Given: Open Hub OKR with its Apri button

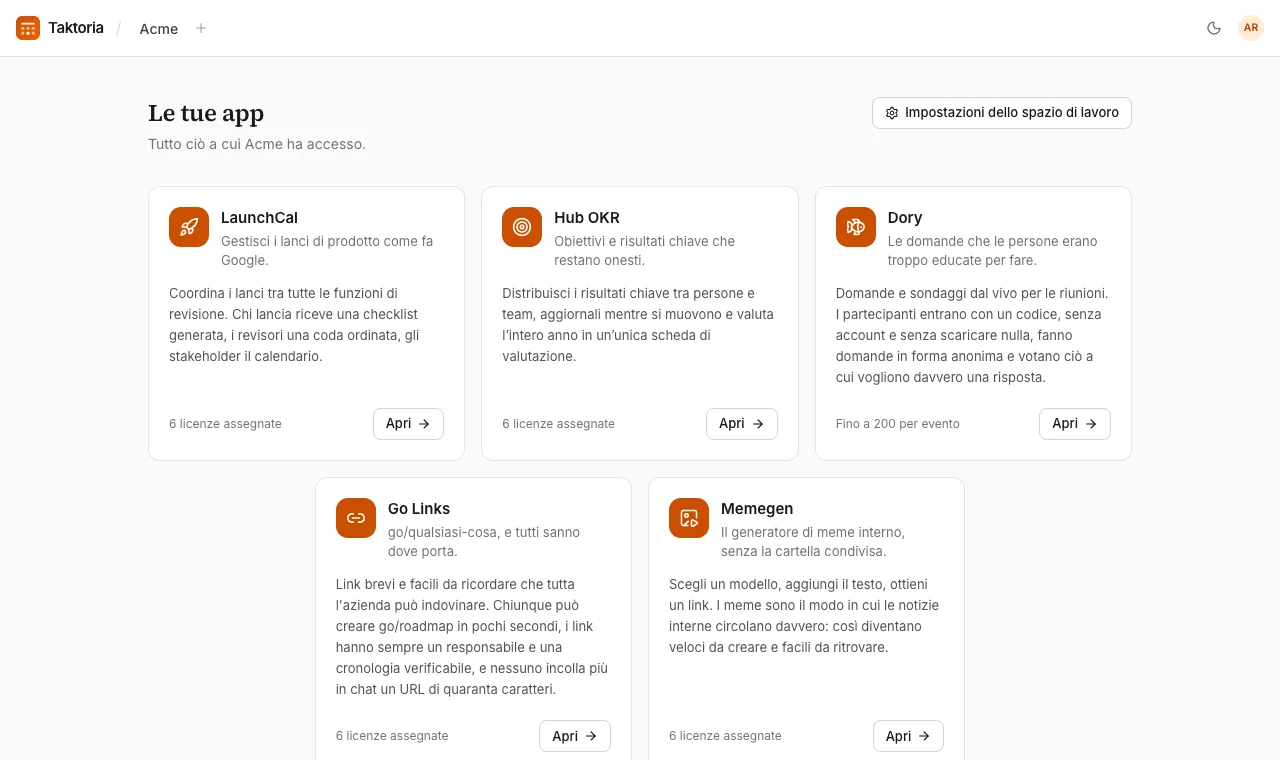Looking at the screenshot, I should tap(742, 424).
